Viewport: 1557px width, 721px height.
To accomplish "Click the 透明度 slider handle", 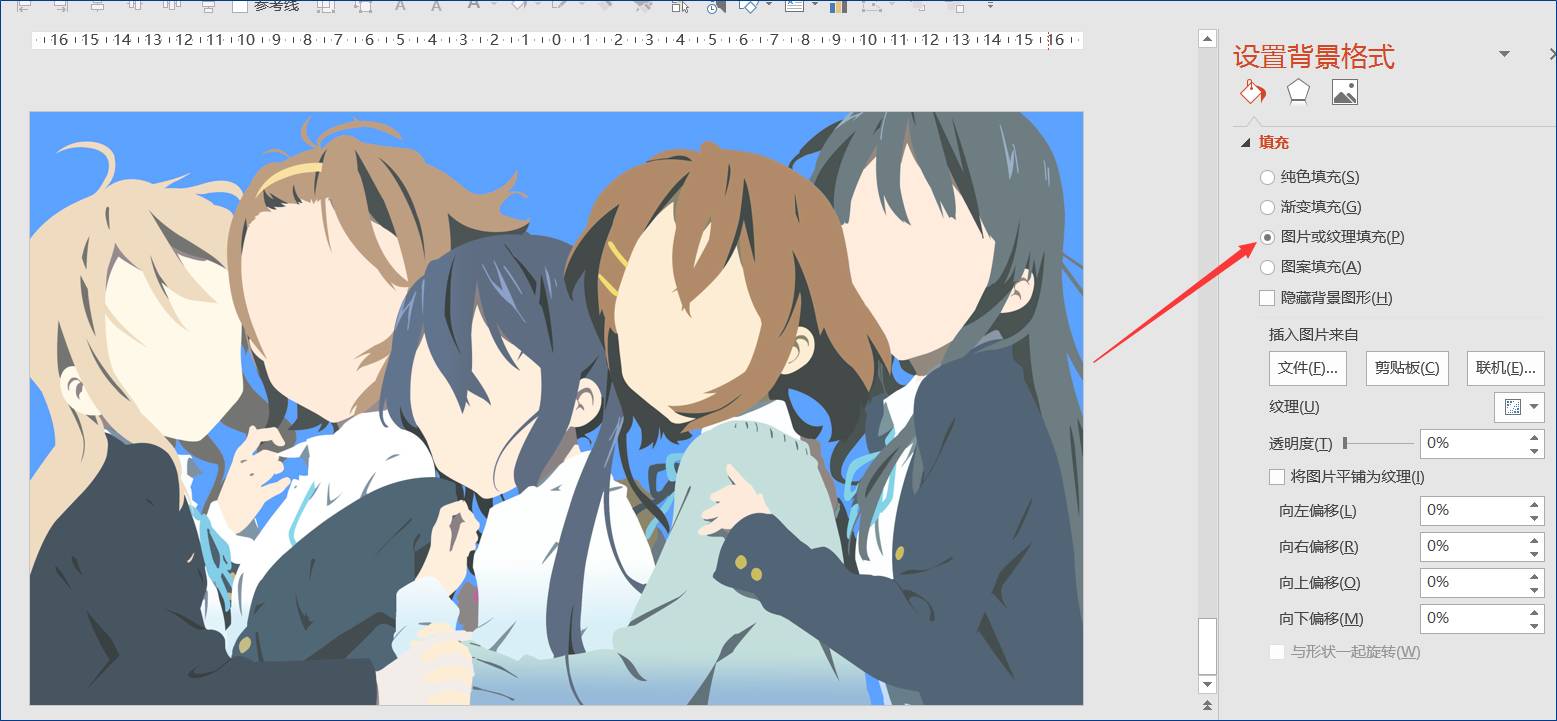I will 1345,443.
